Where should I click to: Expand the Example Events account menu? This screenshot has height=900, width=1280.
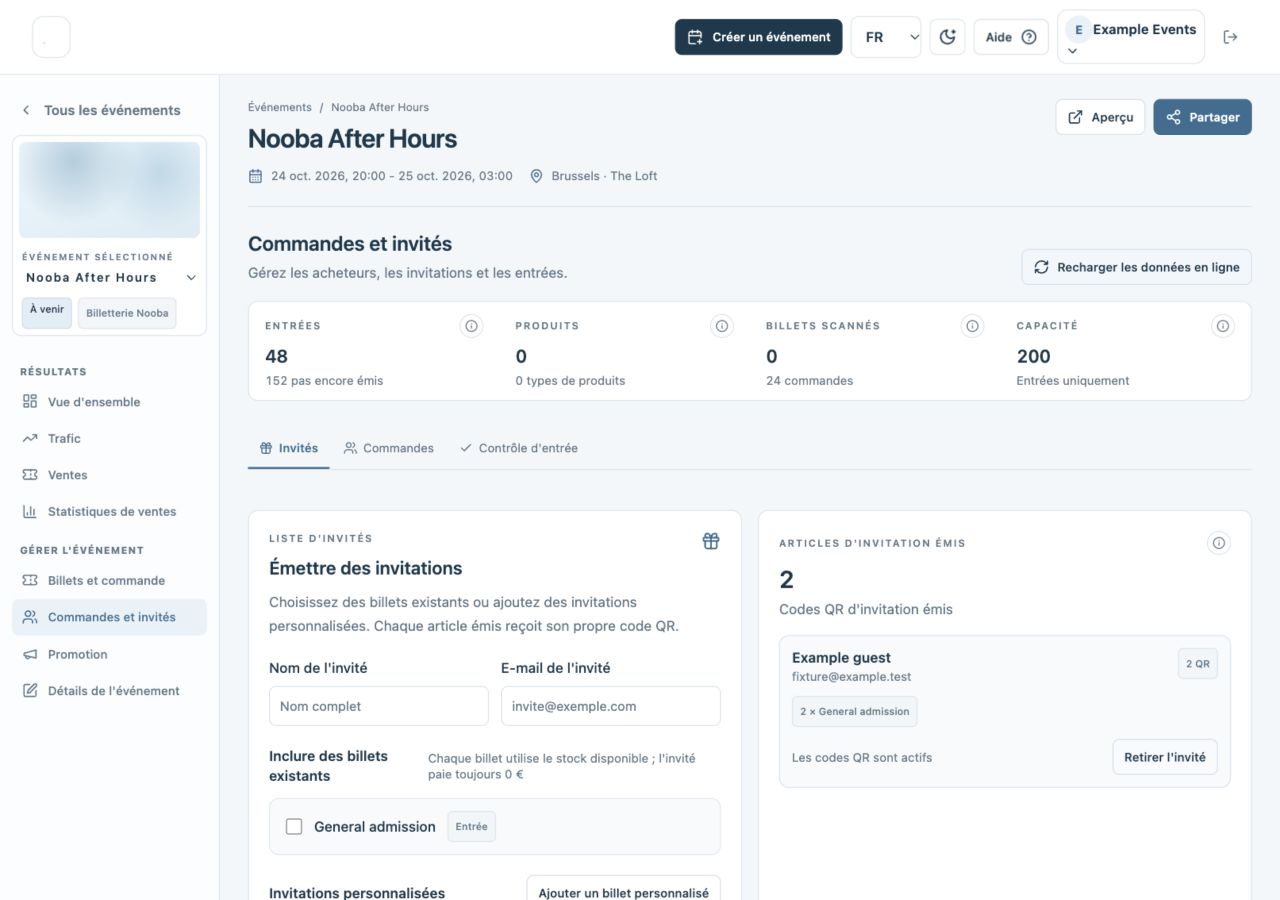(1131, 37)
